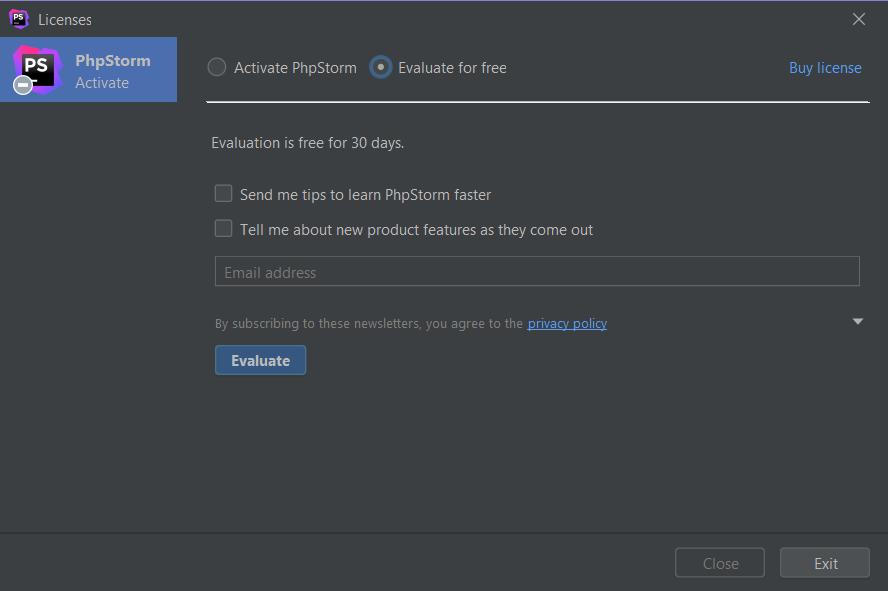
Task: Click the Evaluate button
Action: [261, 360]
